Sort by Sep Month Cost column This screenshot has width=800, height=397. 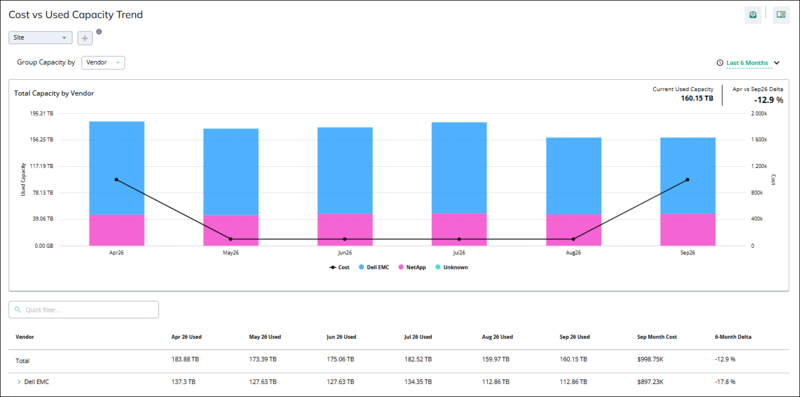pyautogui.click(x=657, y=337)
